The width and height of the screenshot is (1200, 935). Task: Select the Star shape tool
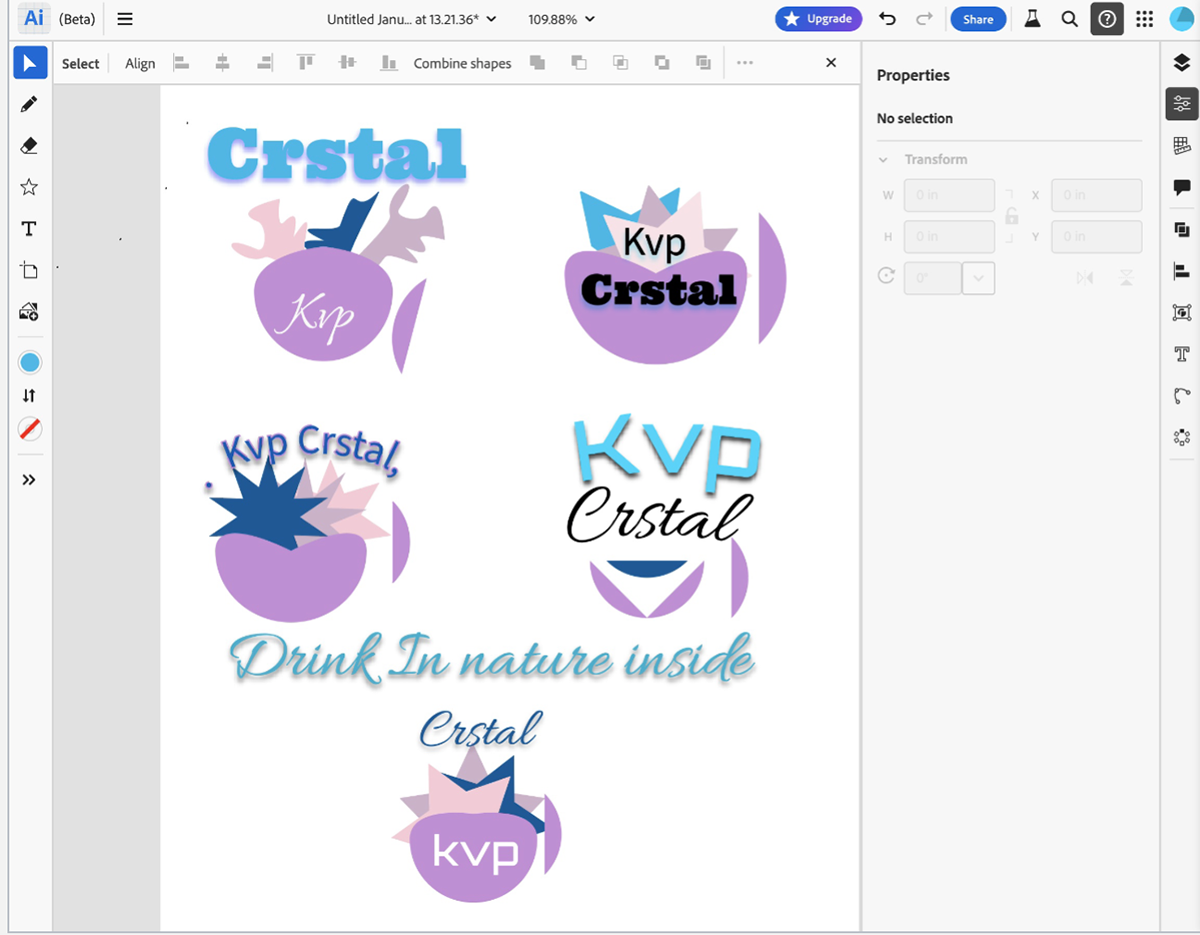(x=29, y=187)
